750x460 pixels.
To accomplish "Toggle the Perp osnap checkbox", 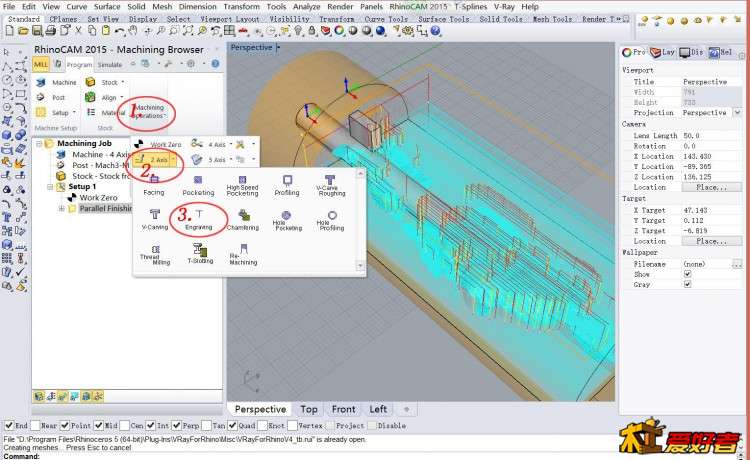I will point(176,425).
